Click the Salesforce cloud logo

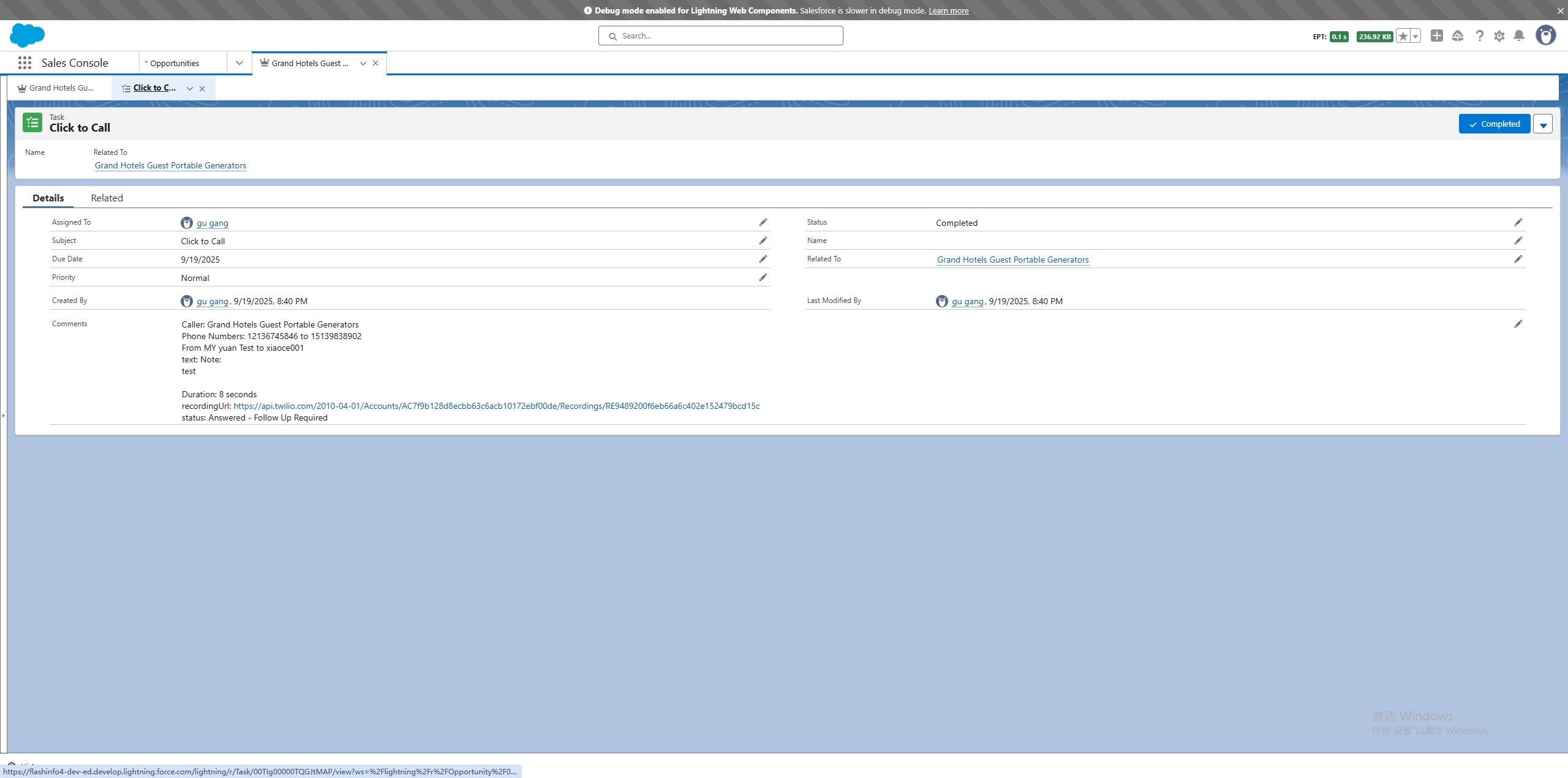click(27, 36)
